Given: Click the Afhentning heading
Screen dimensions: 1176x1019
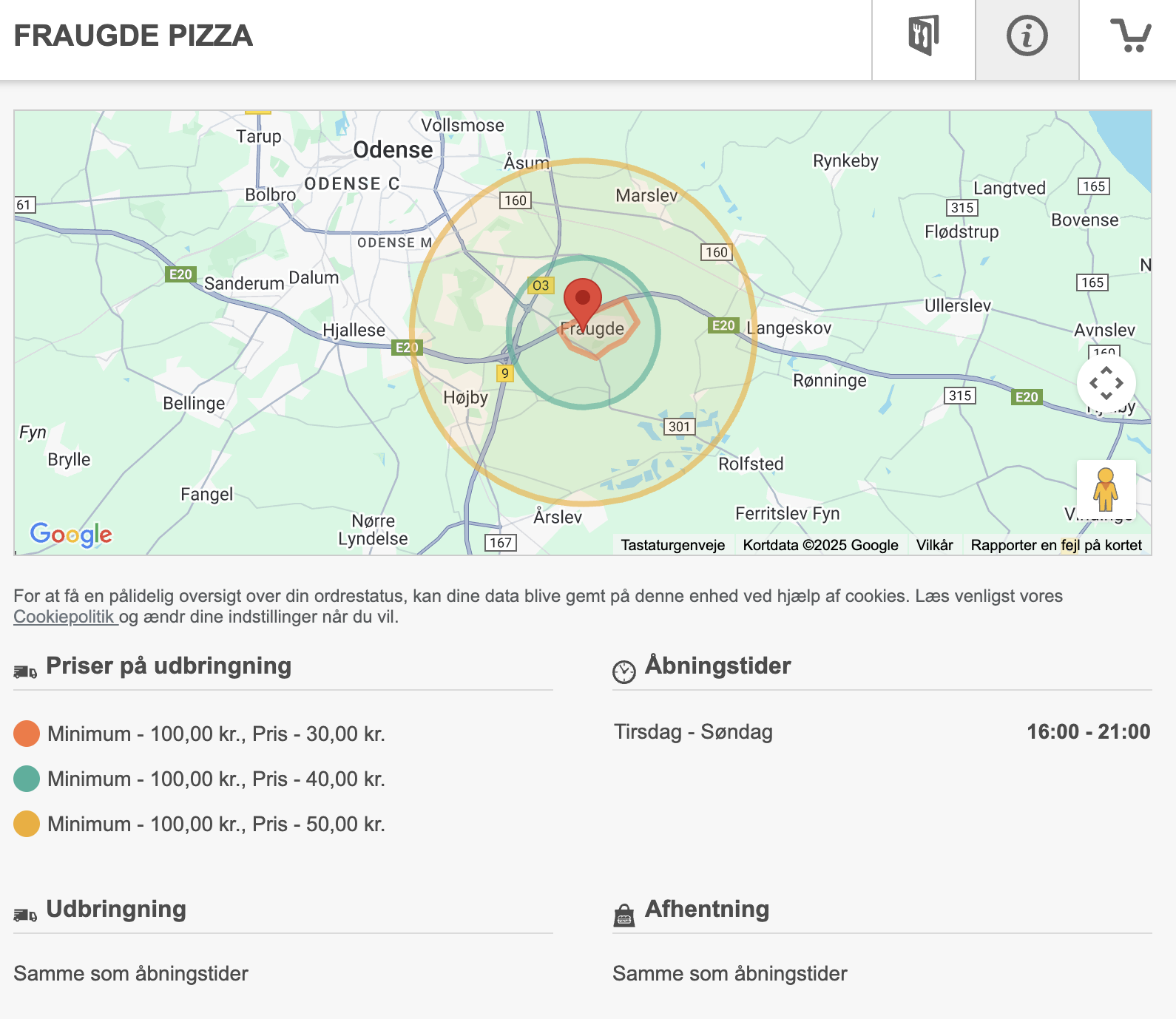Looking at the screenshot, I should [707, 909].
